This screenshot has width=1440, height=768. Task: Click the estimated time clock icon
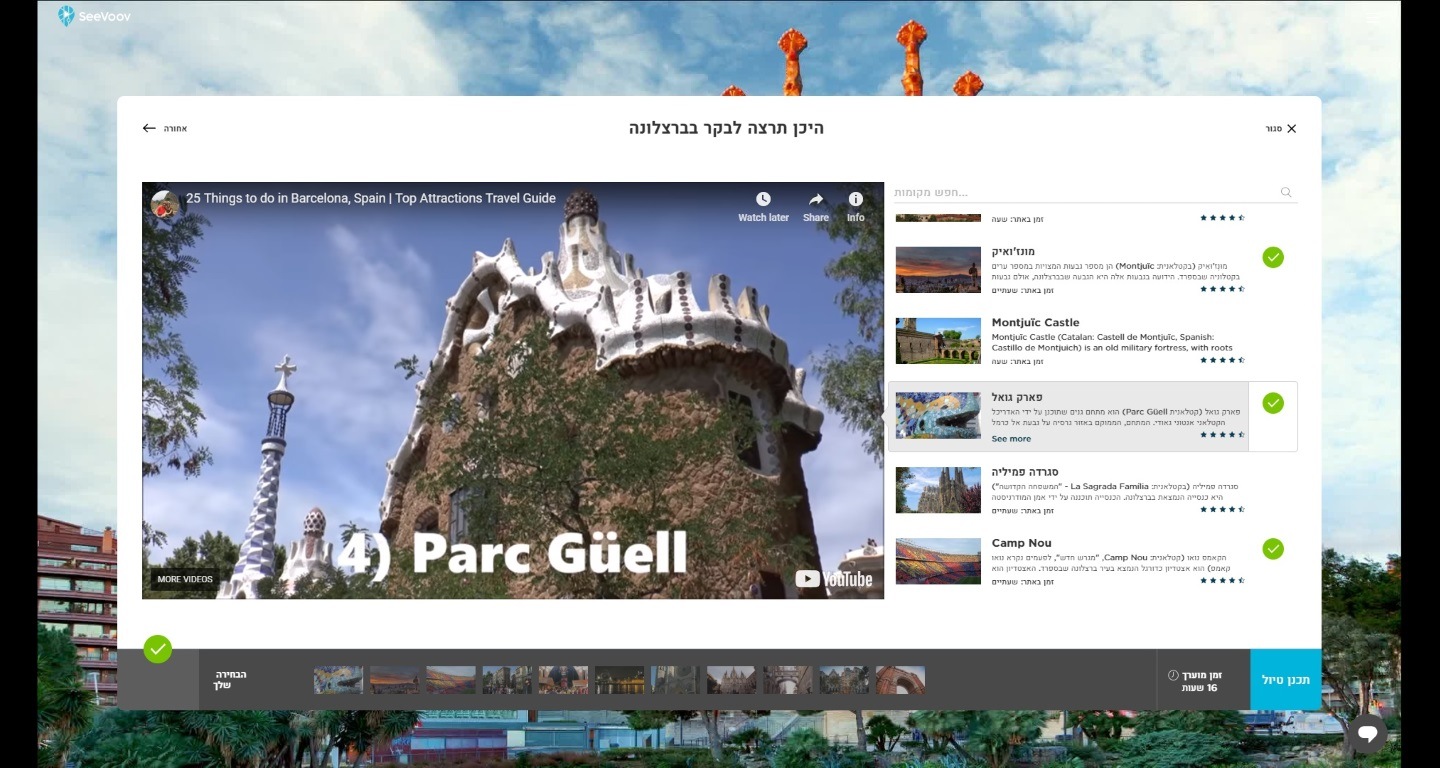(1173, 675)
